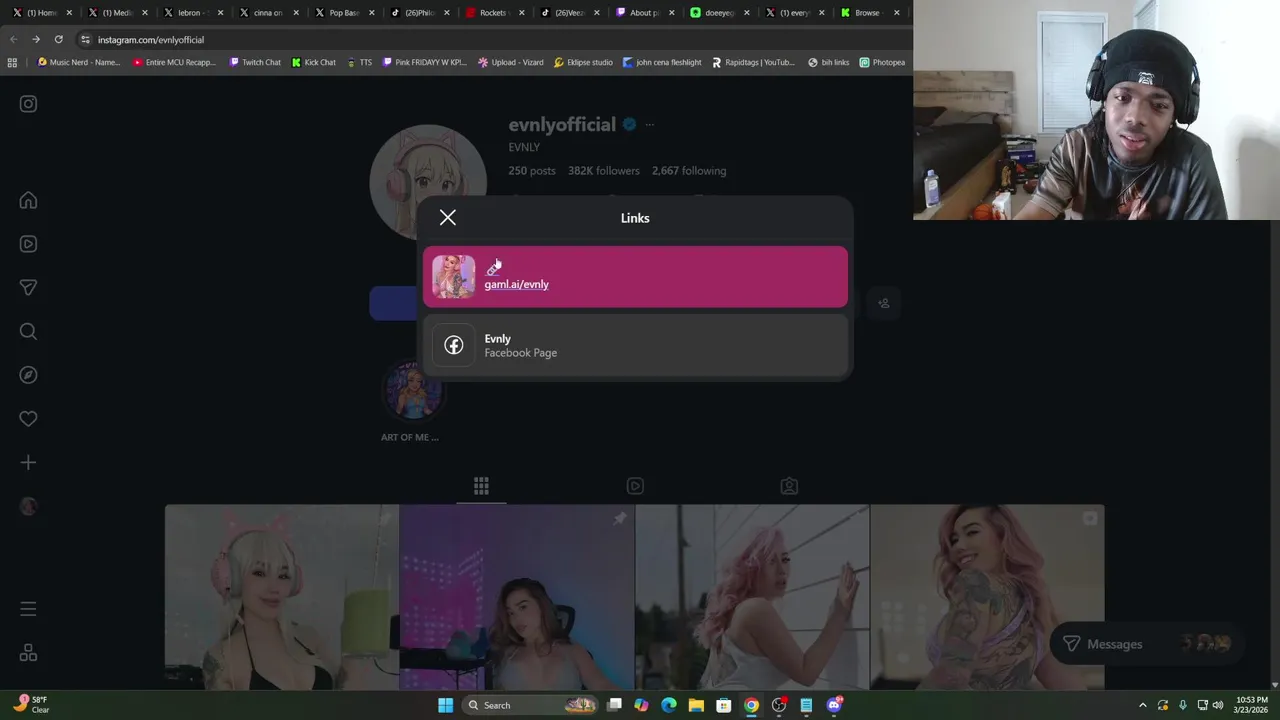Viewport: 1280px width, 720px height.
Task: Open Microsoft Edge from the taskbar
Action: coord(669,705)
